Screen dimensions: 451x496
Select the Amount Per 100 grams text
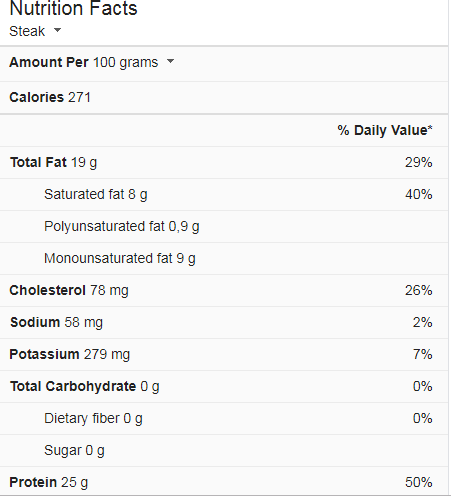click(84, 62)
